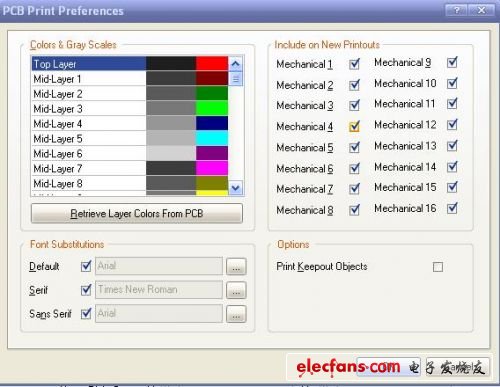Open font browser for Sans Serif font
The image size is (500, 387).
[x=236, y=314]
